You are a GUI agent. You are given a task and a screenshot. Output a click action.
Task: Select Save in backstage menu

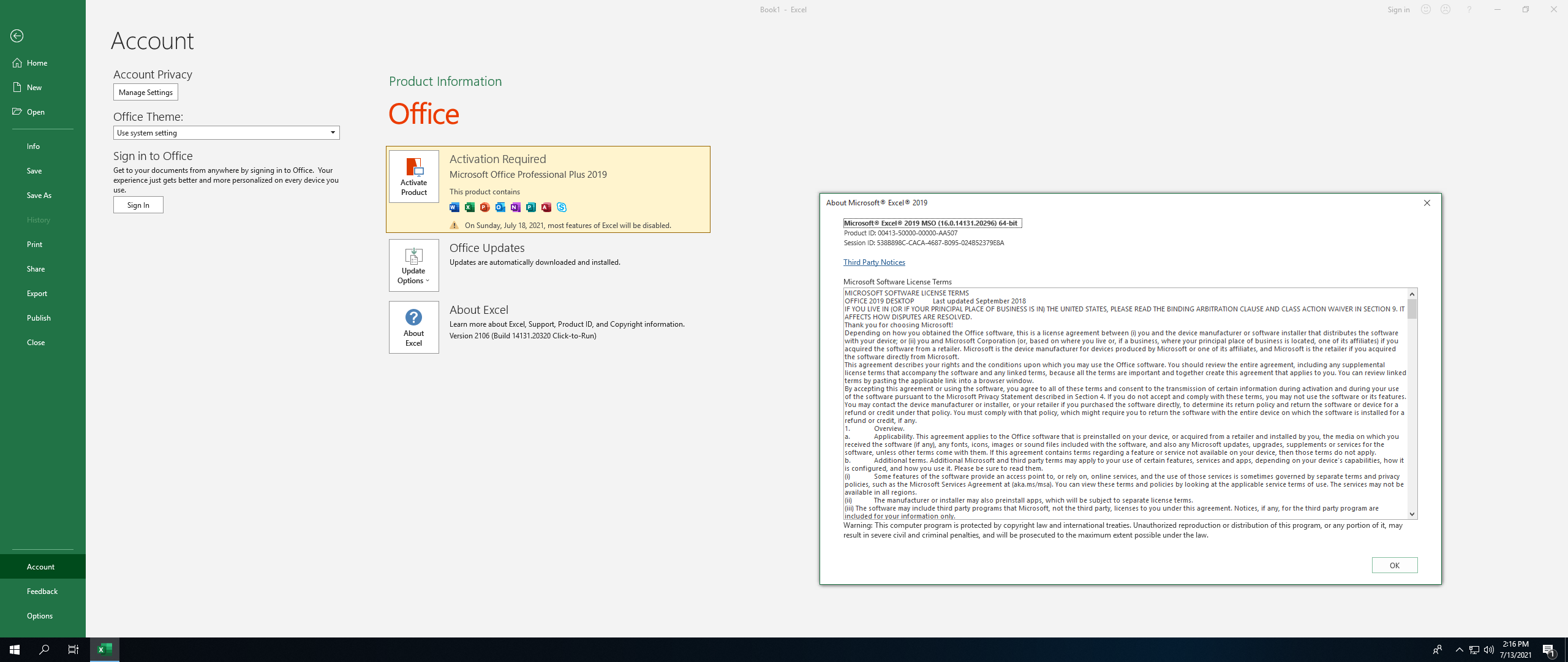click(x=43, y=170)
